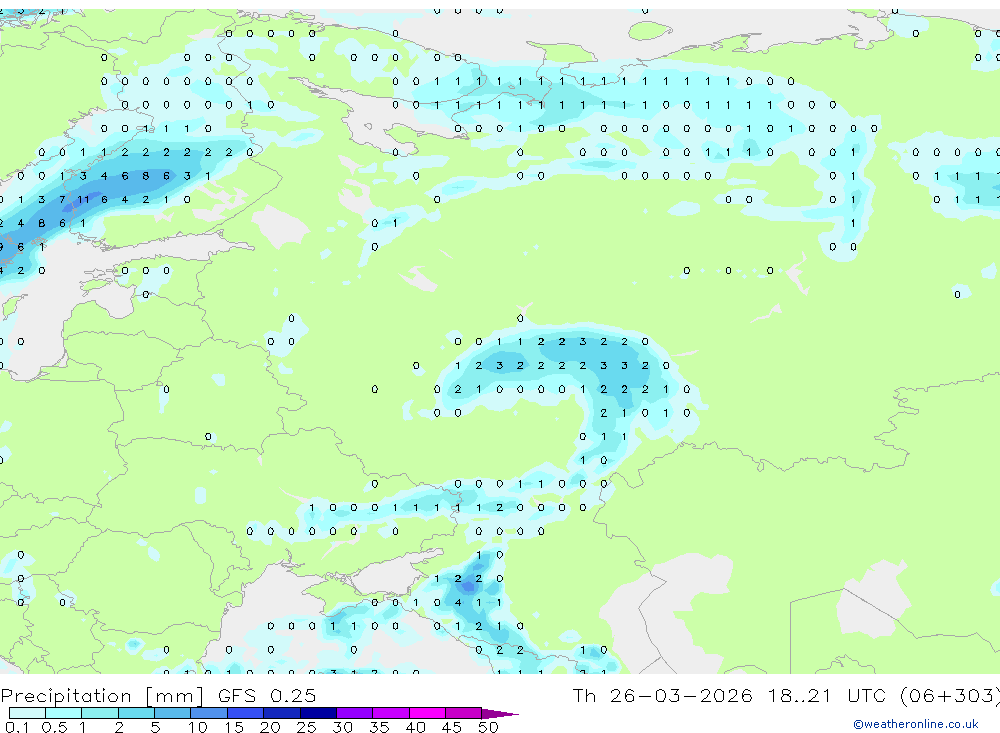
Task: Click the legend label '0.5'
Action: click(x=54, y=727)
